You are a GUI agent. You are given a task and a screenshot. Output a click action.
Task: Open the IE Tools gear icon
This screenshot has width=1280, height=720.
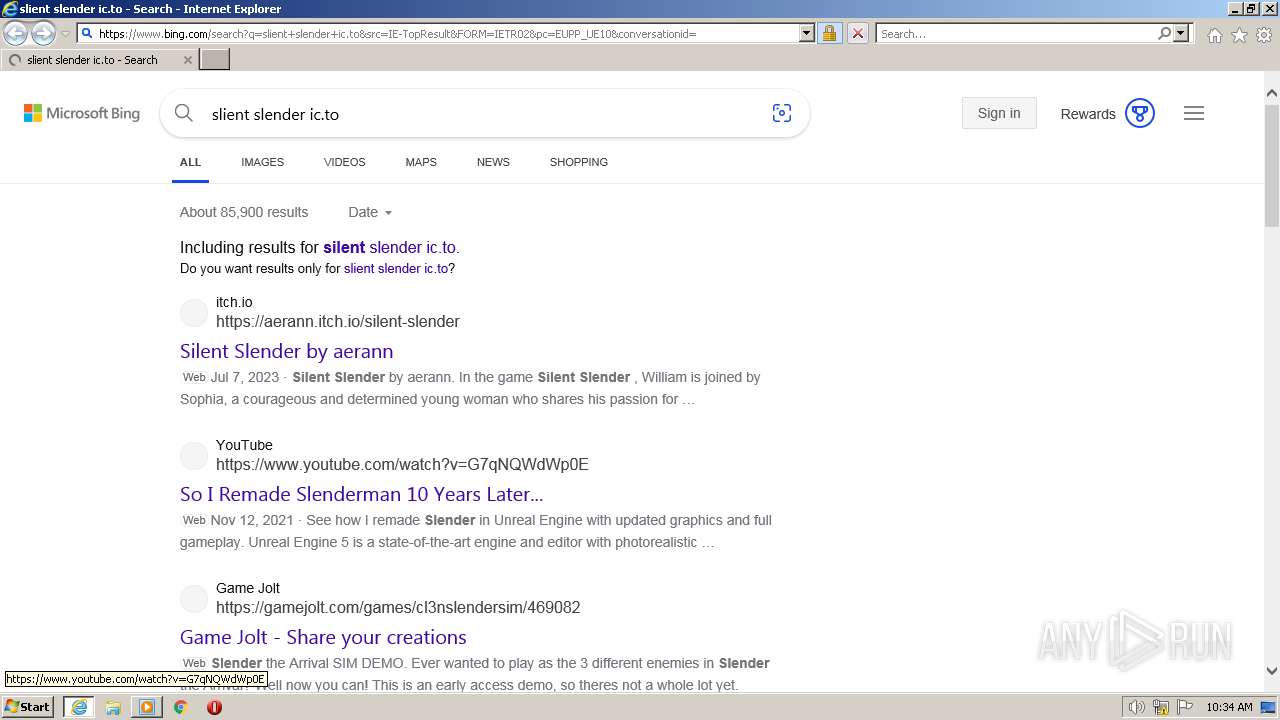[x=1264, y=35]
